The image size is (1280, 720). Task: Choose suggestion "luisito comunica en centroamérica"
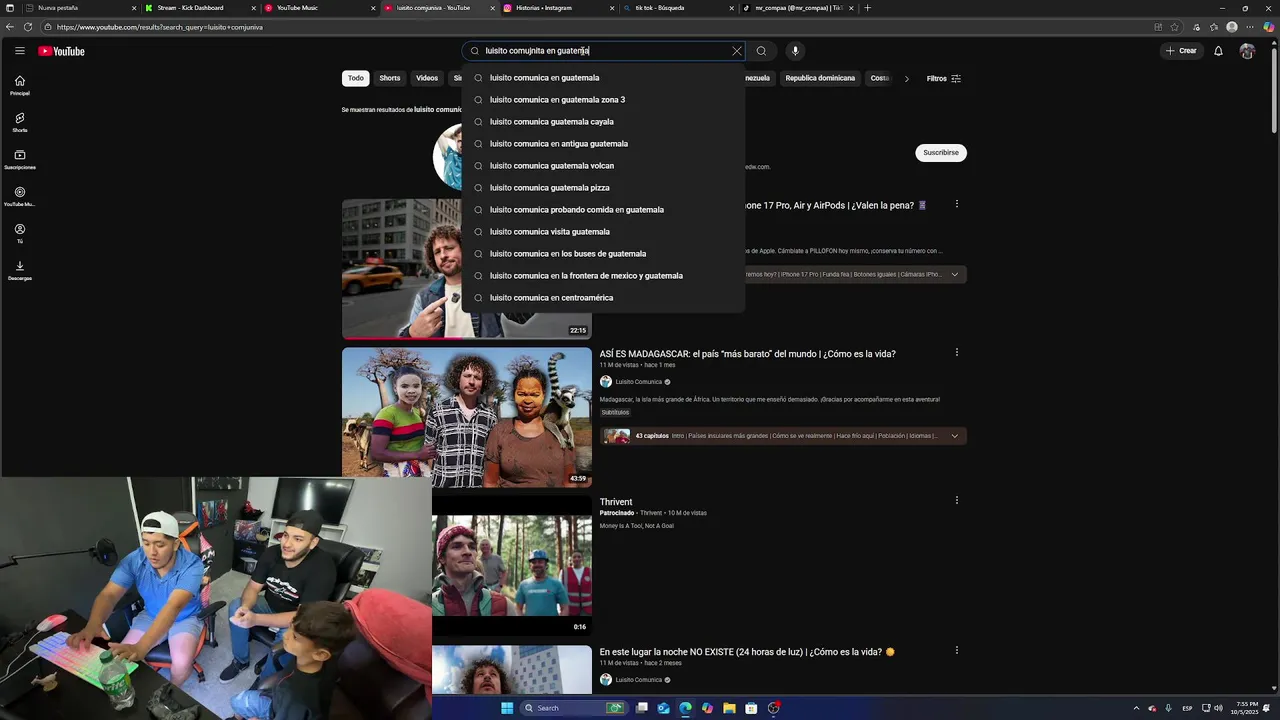603,298
